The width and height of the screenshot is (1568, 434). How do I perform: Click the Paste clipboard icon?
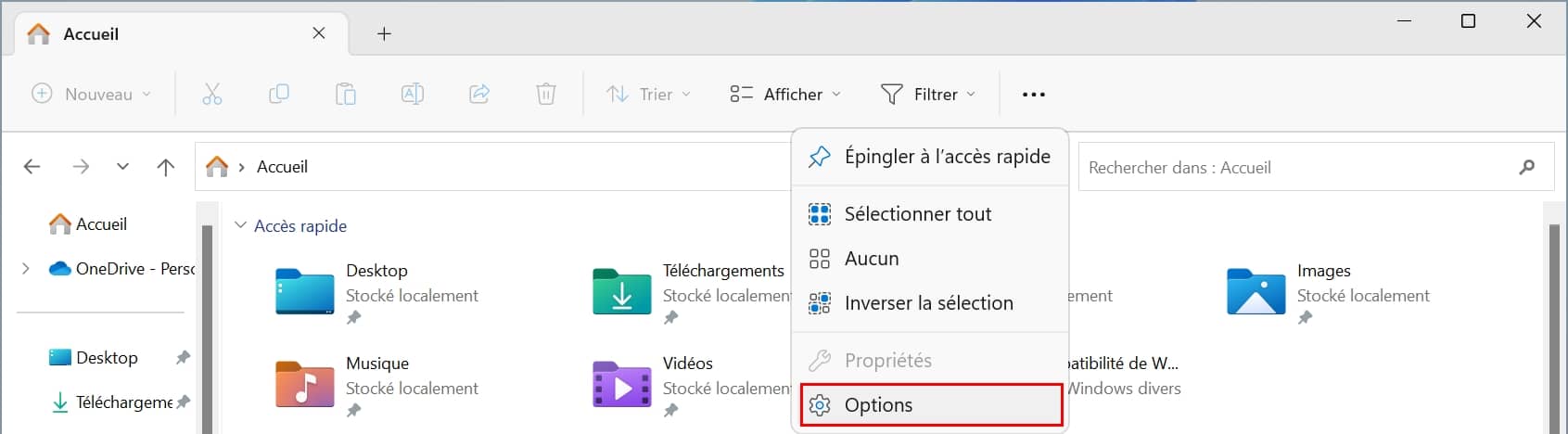pyautogui.click(x=346, y=94)
